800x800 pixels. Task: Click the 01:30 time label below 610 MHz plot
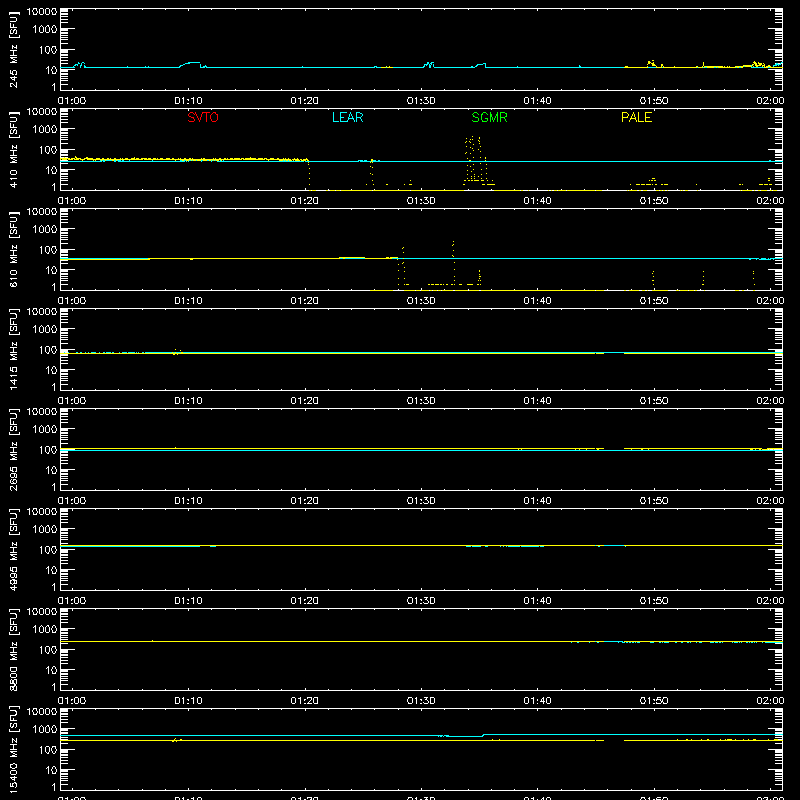tap(421, 301)
